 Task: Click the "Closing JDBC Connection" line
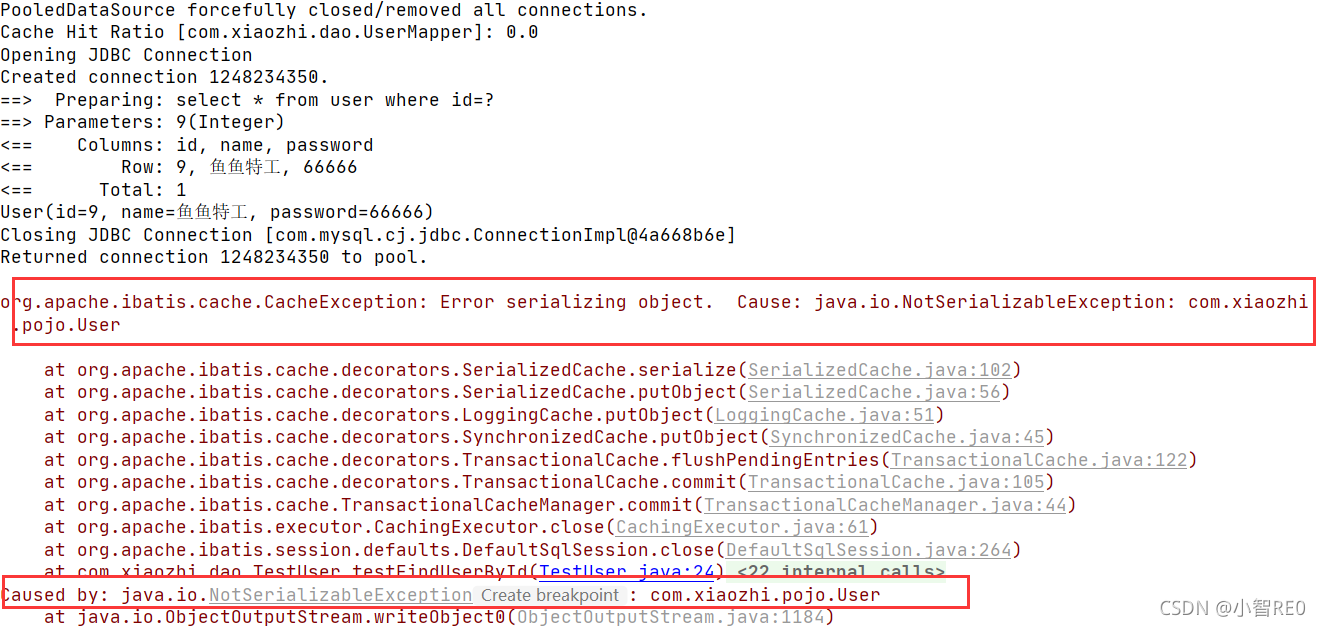click(368, 235)
